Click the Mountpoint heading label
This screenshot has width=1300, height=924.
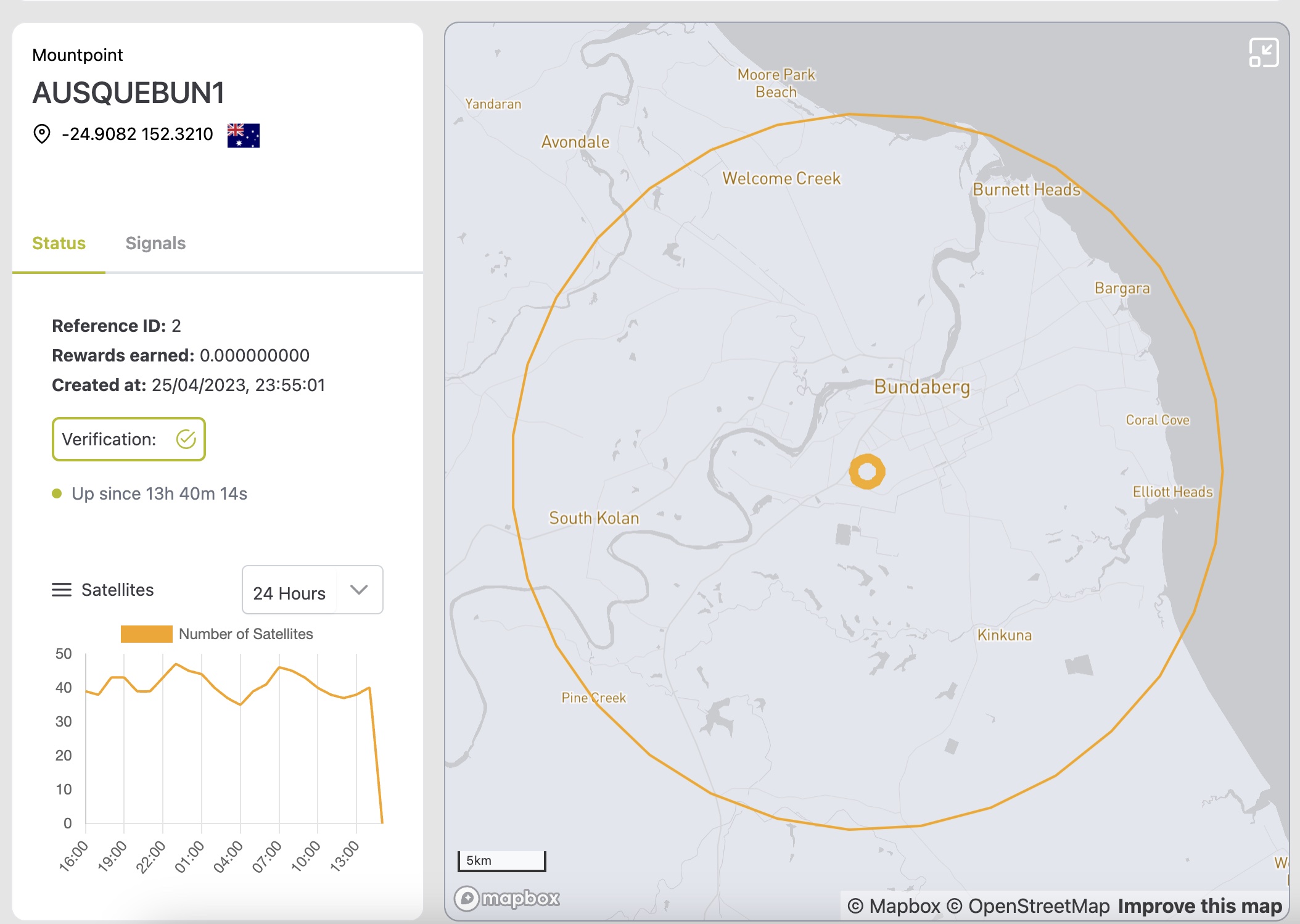click(78, 55)
